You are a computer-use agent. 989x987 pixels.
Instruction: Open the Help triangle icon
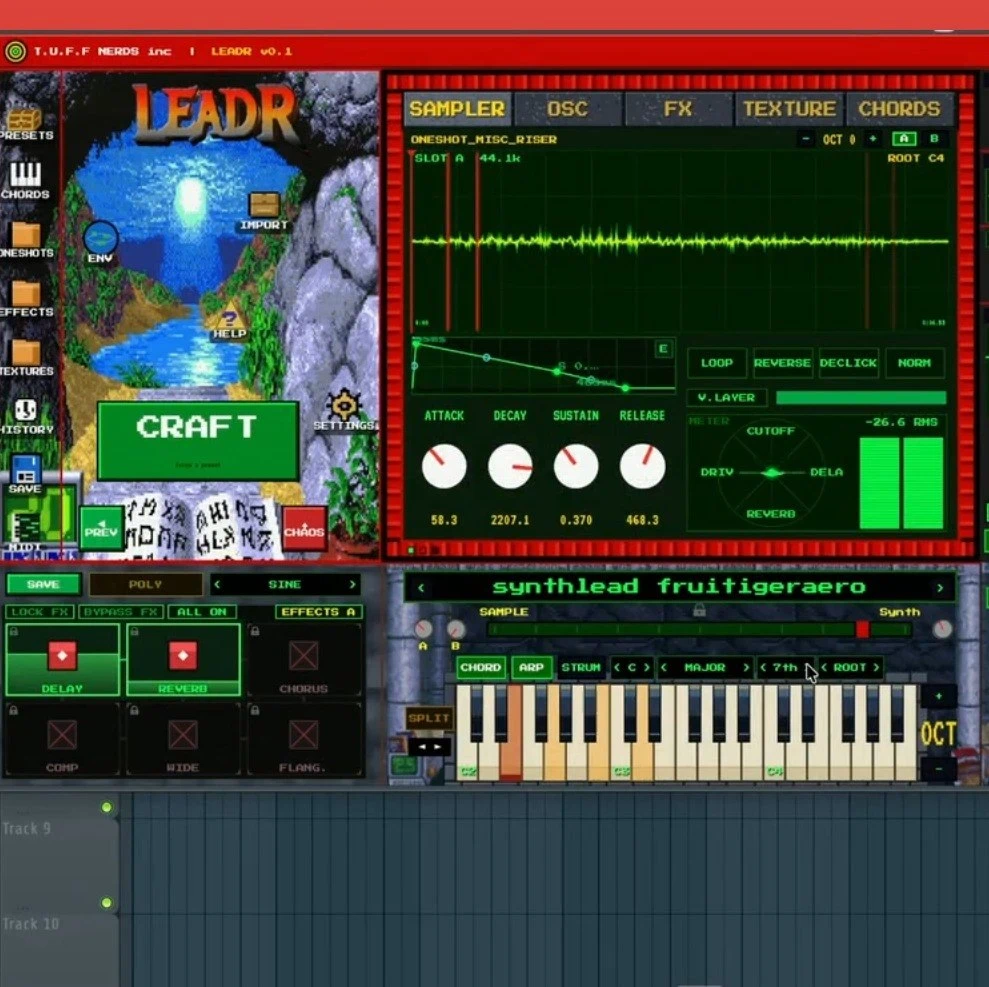[228, 315]
